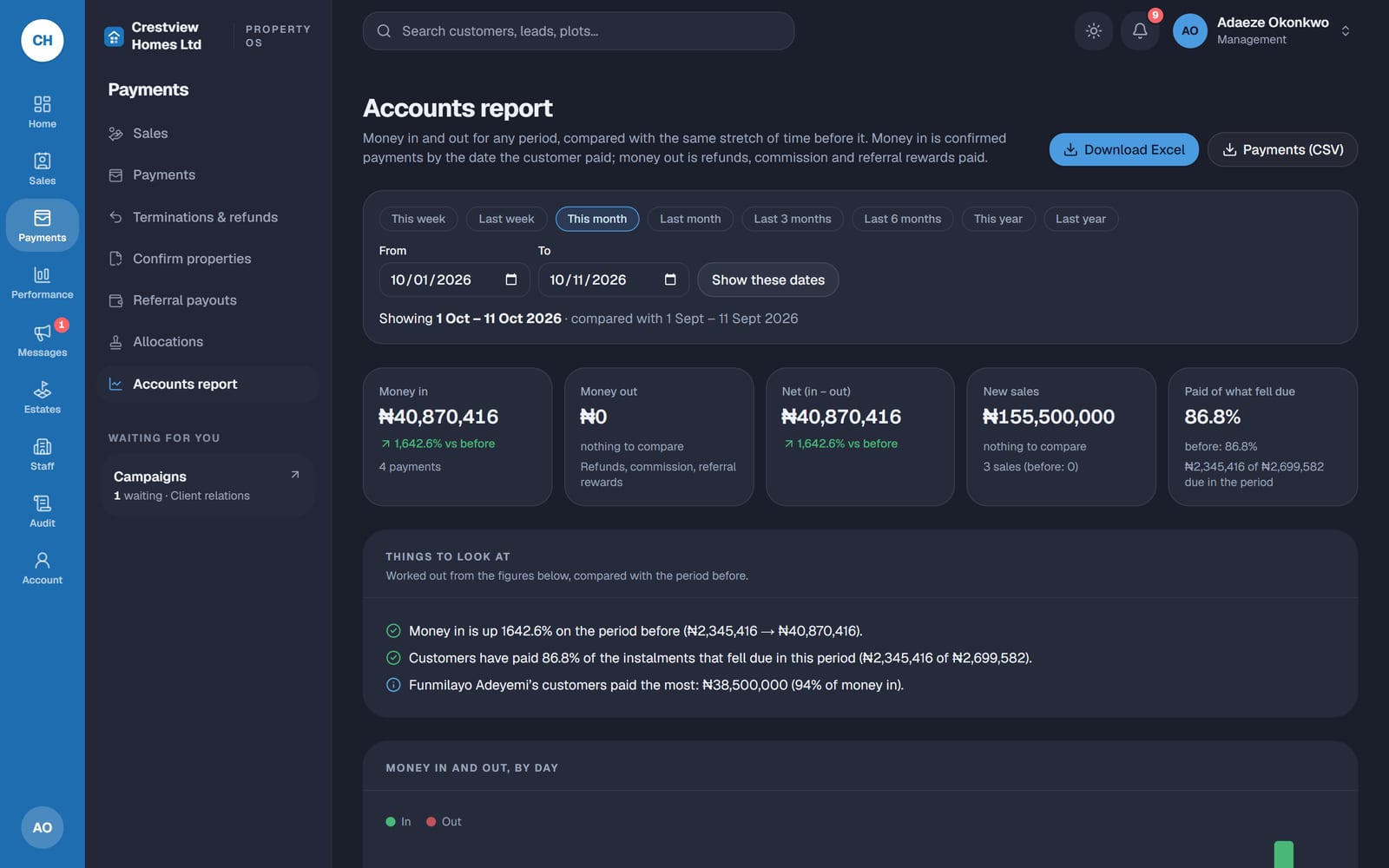Click the New sales card
1389x868 pixels.
click(x=1061, y=437)
